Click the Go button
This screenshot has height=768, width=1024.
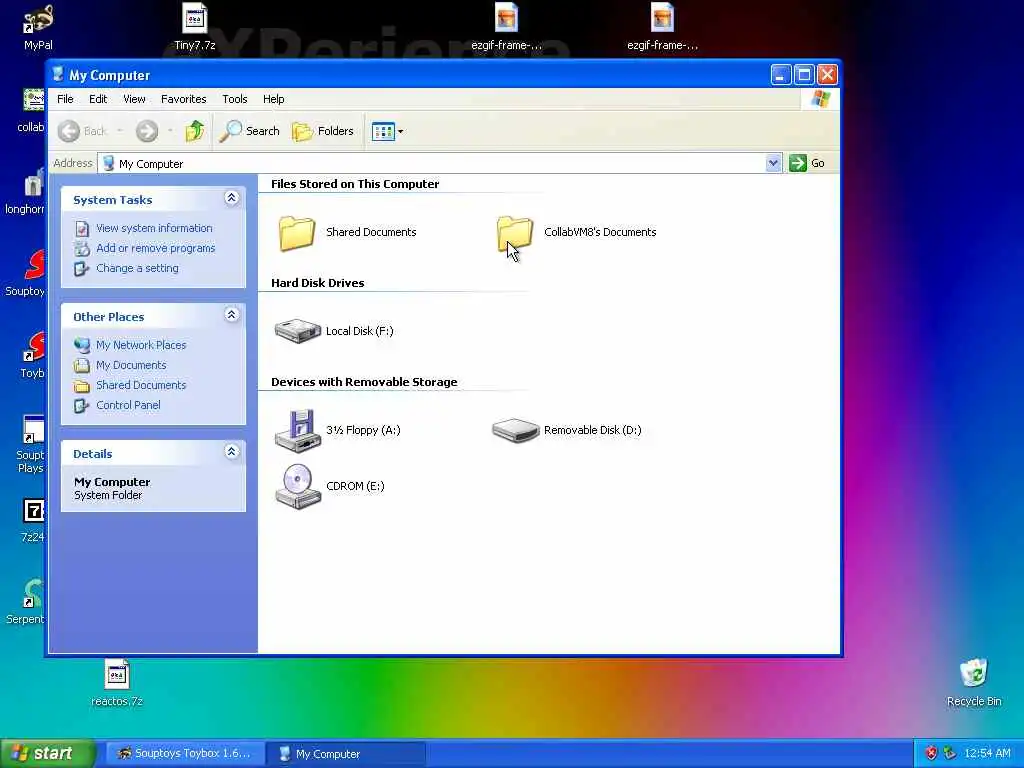pyautogui.click(x=807, y=163)
